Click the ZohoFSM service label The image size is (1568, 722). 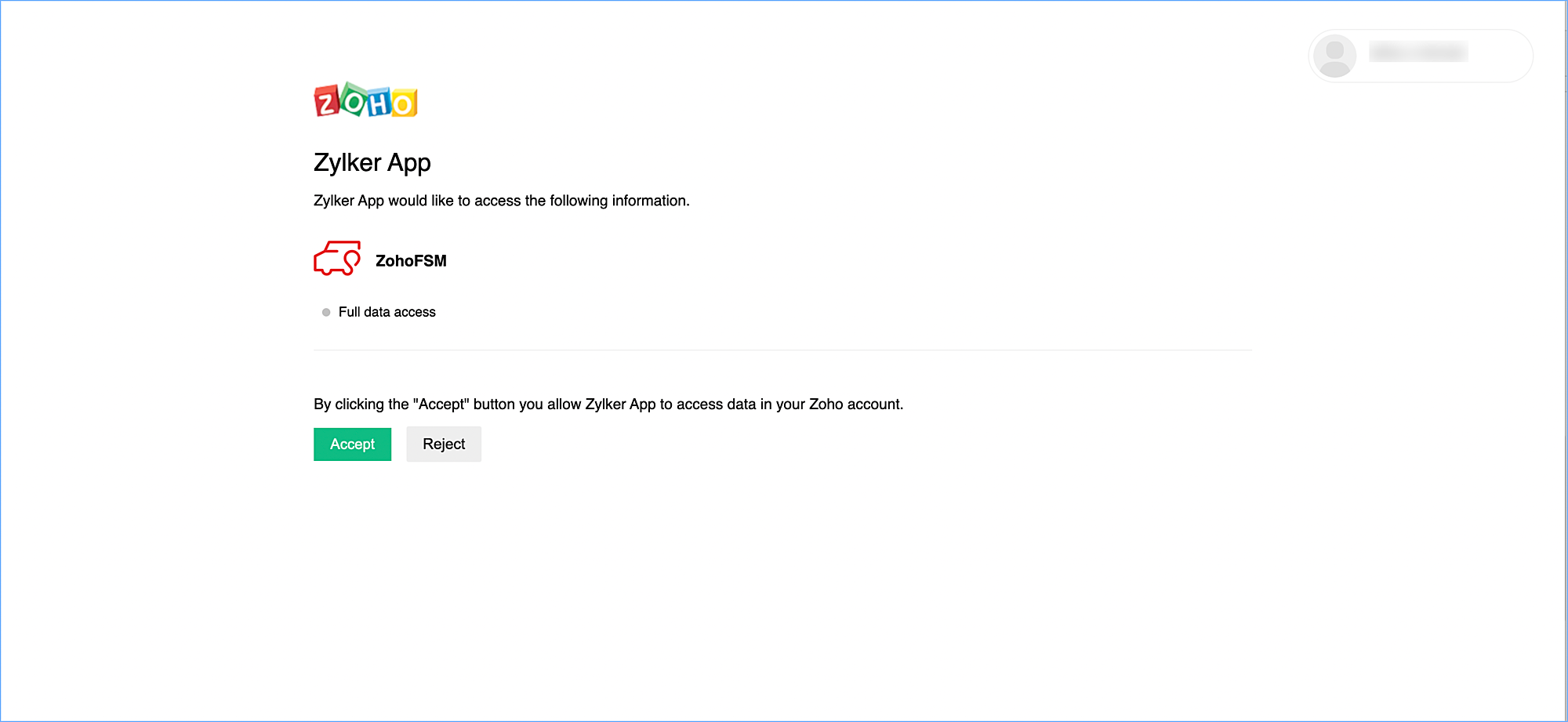tap(411, 261)
